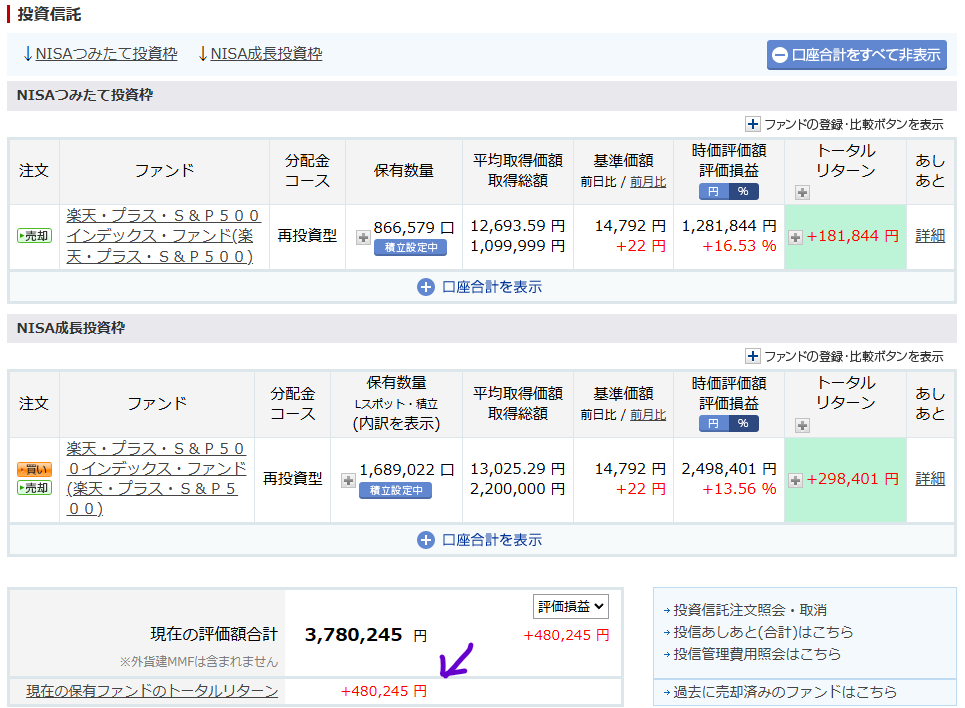Open 投信あしあと(合計)はこちら link
Screen dimensions: 965x708
click(763, 632)
